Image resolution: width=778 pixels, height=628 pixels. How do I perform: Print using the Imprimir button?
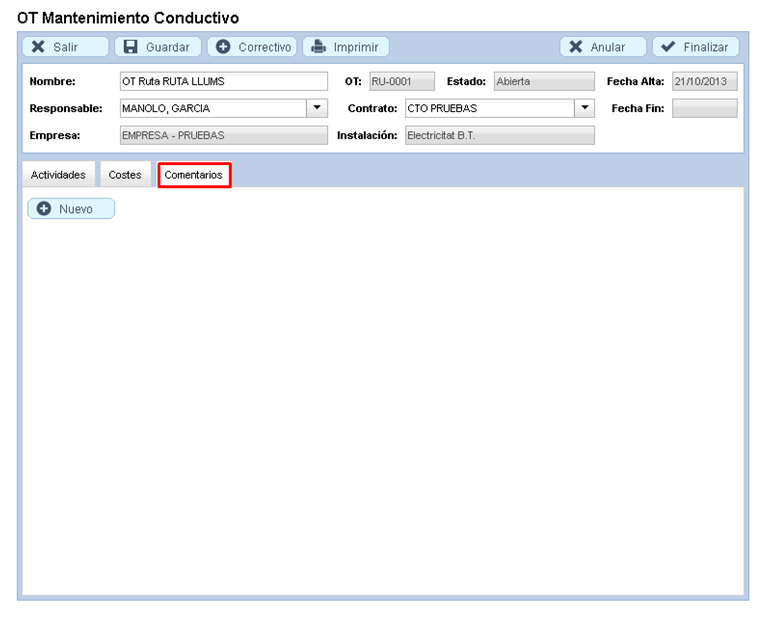tap(346, 47)
